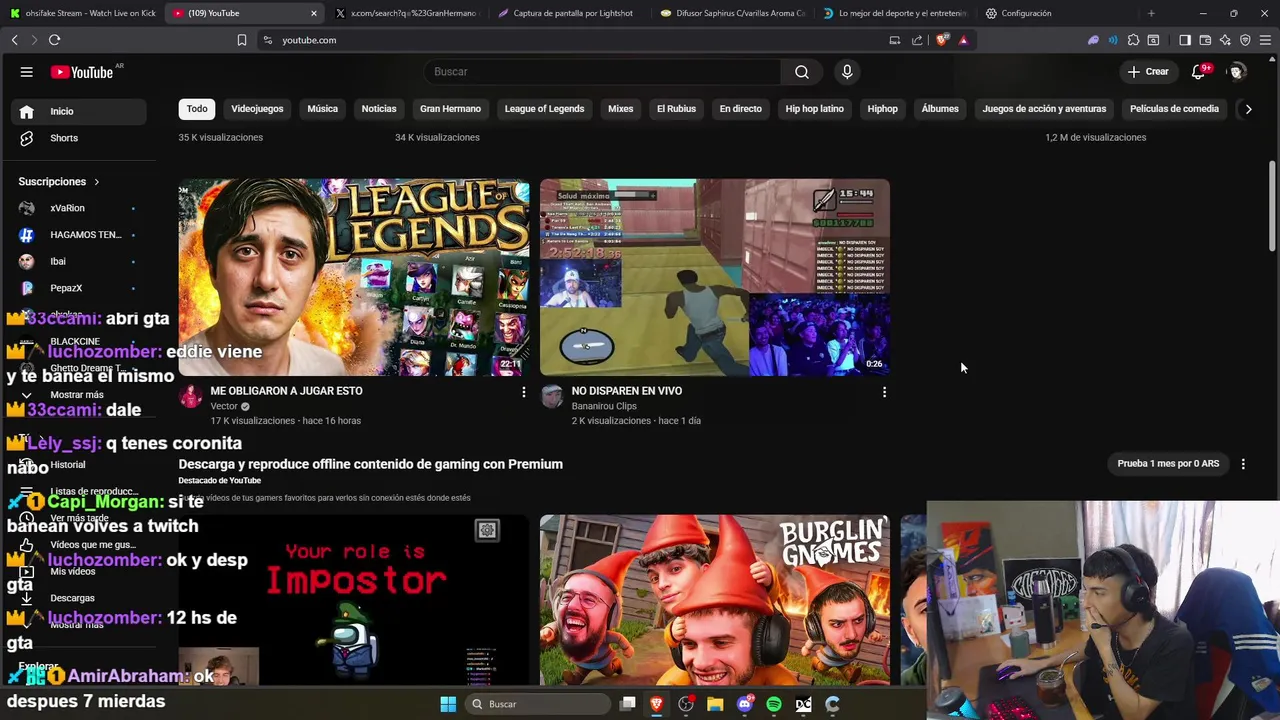Click the Bananirou Clips channel avatar

[552, 396]
